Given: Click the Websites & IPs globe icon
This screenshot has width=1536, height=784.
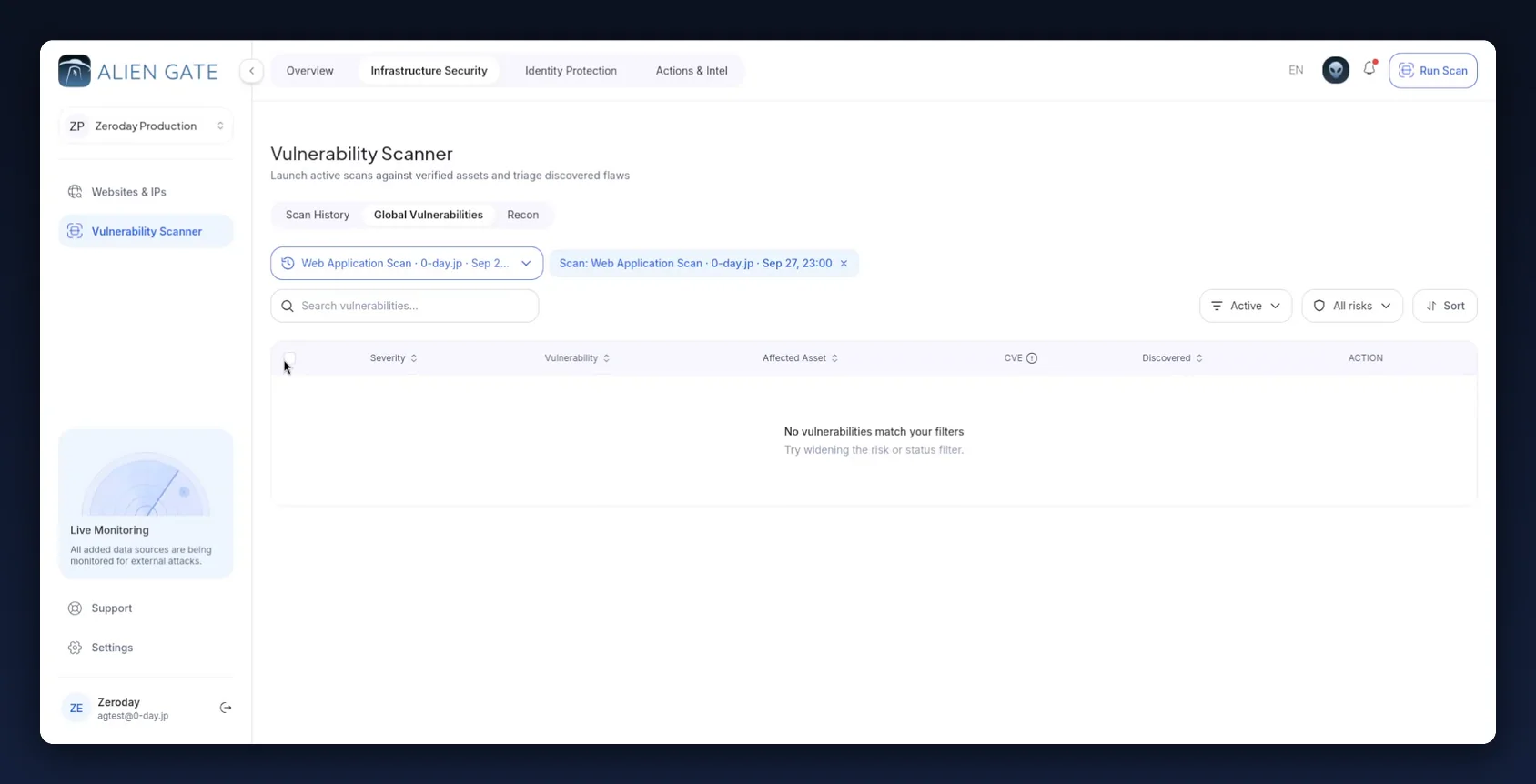Looking at the screenshot, I should (x=75, y=192).
